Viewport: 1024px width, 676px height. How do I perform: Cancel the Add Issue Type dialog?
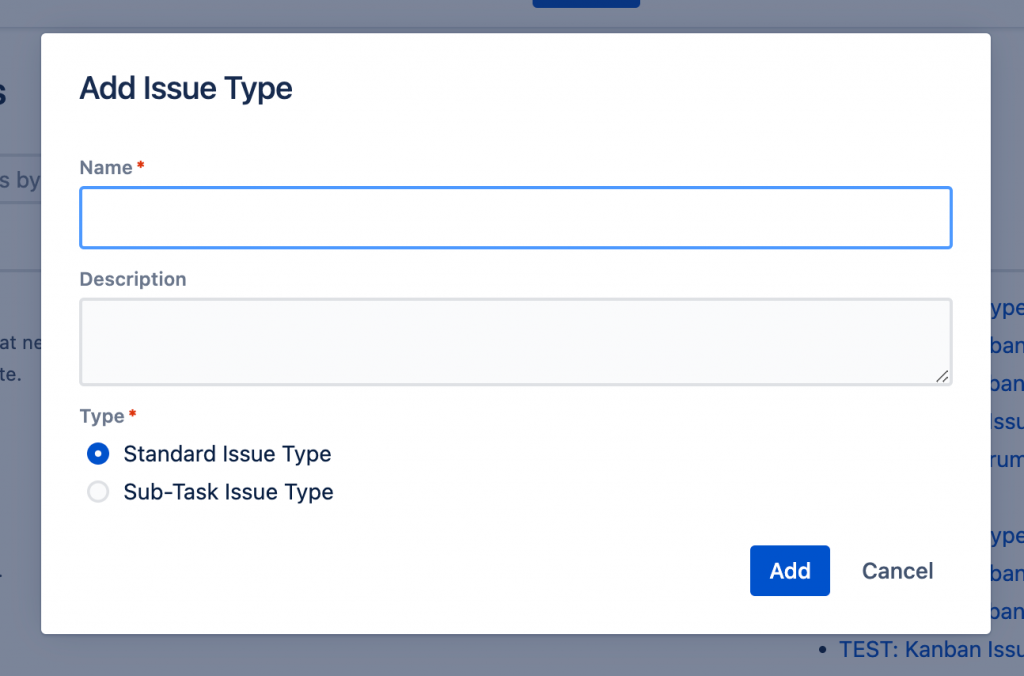(x=897, y=571)
